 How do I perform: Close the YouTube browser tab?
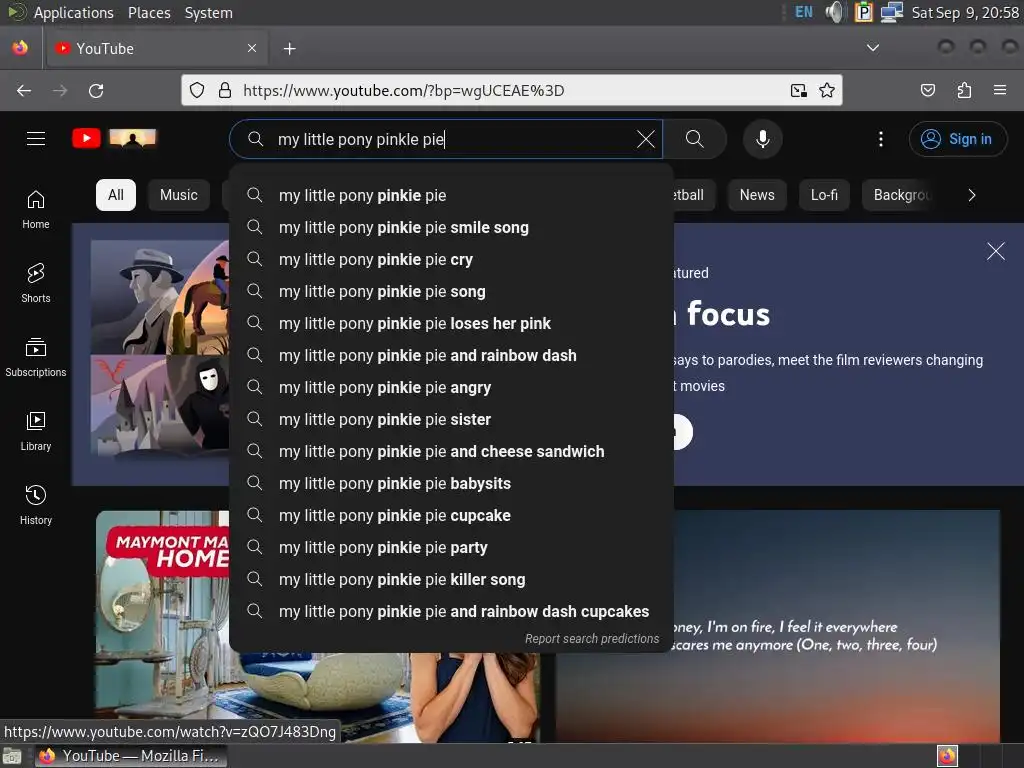click(x=252, y=48)
